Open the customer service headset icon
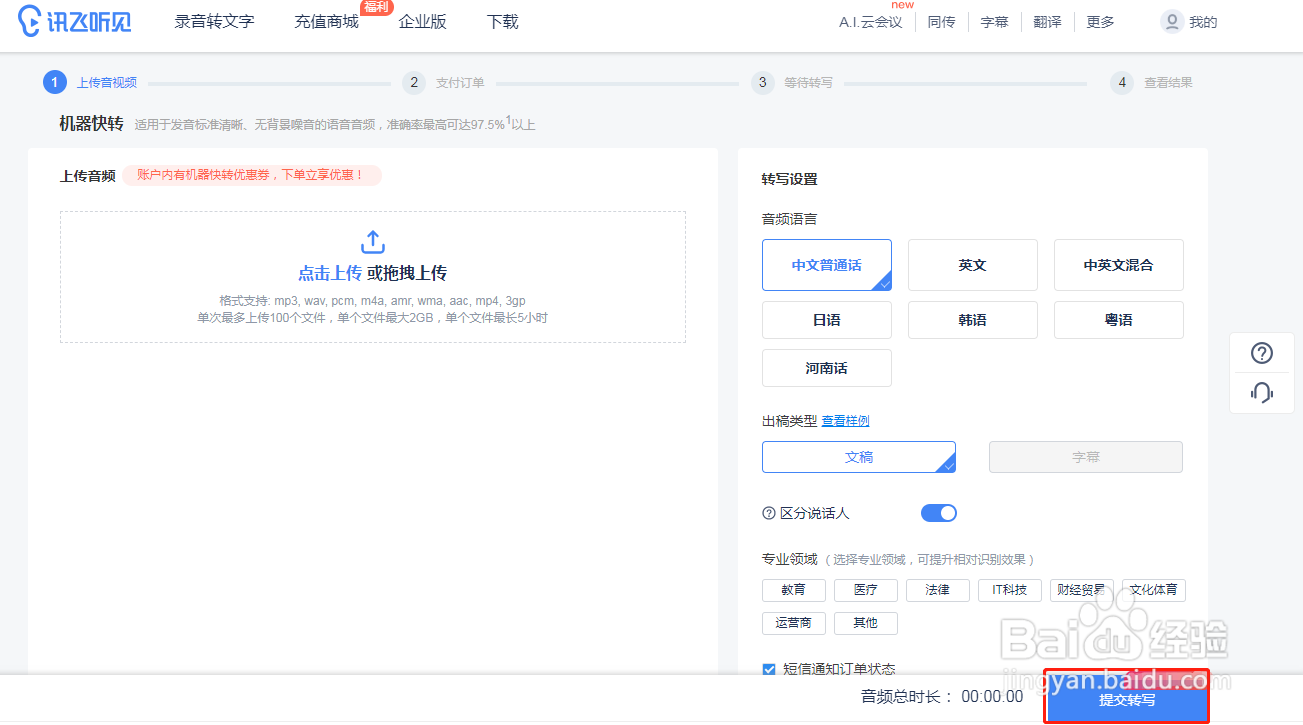 click(x=1262, y=392)
